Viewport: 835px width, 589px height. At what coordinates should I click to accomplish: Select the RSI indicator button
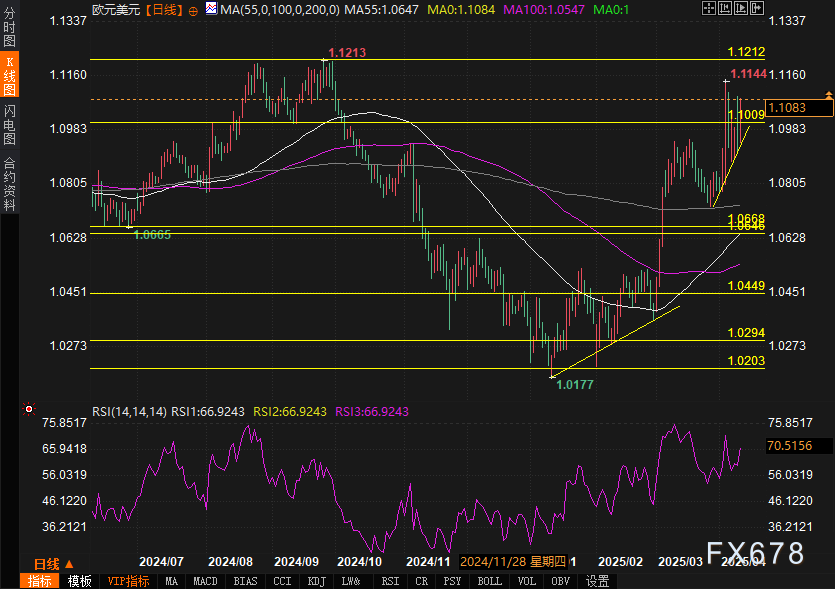click(x=390, y=581)
